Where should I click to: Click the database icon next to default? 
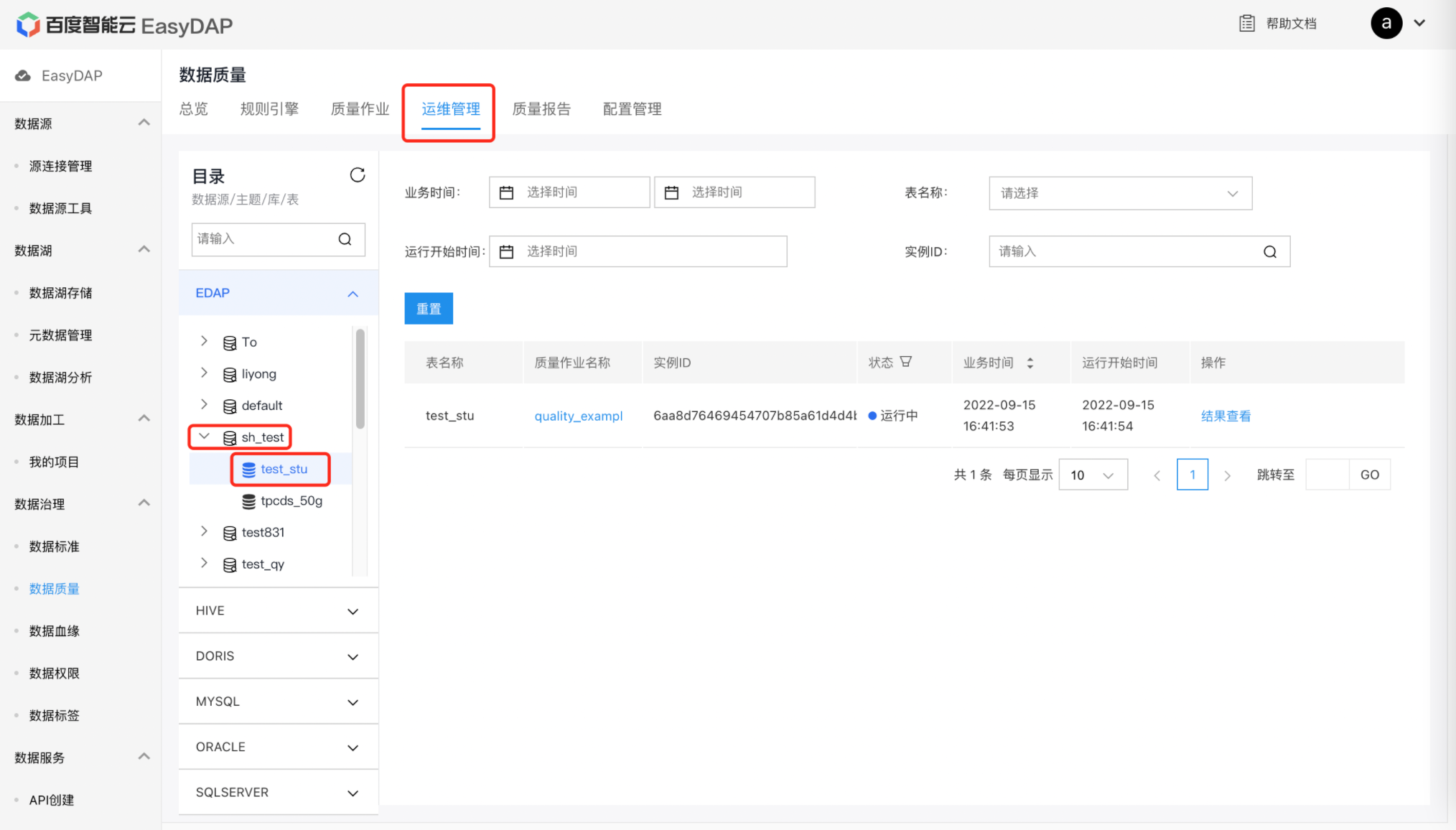[230, 406]
